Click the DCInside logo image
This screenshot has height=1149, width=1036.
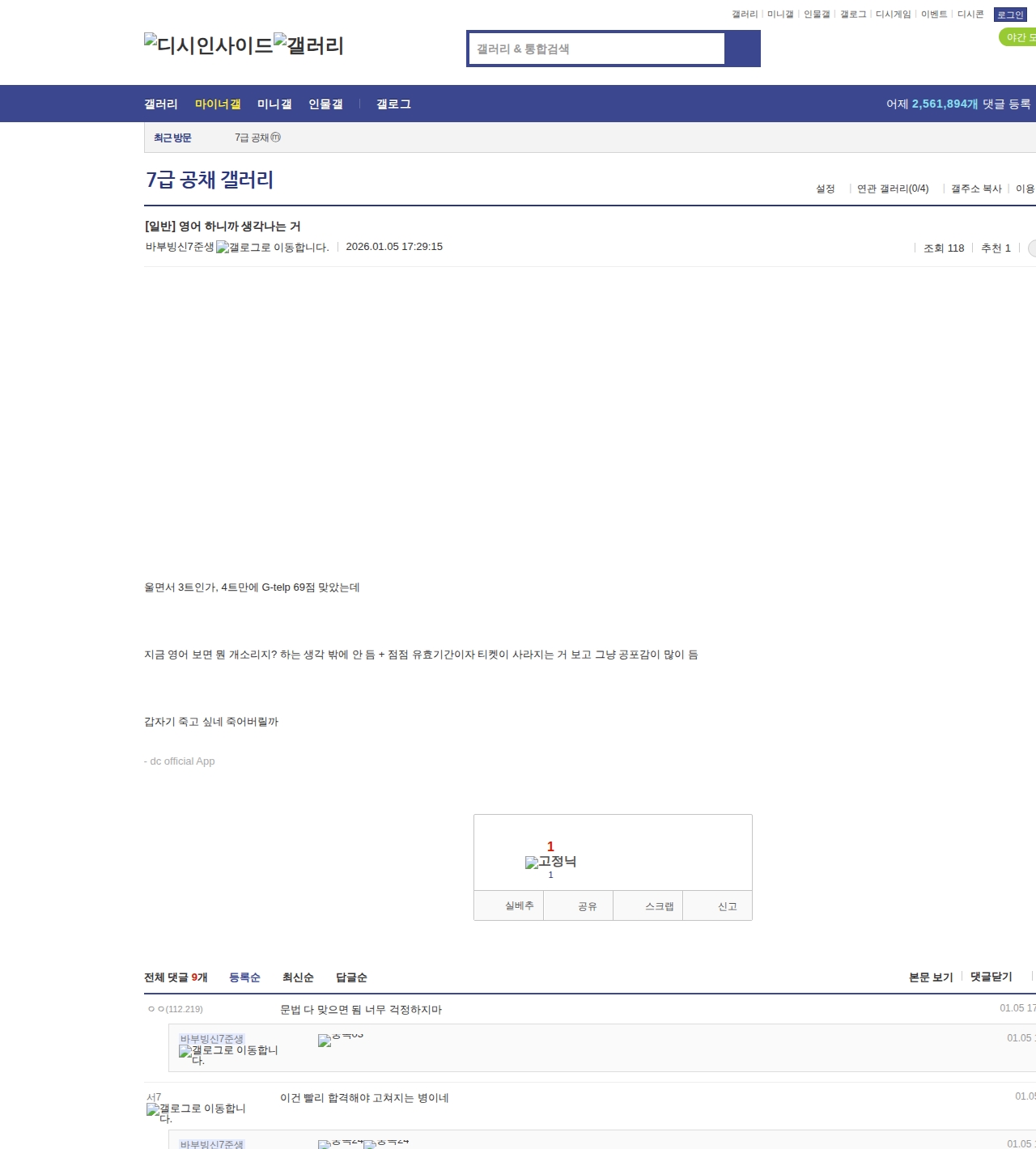(x=208, y=45)
